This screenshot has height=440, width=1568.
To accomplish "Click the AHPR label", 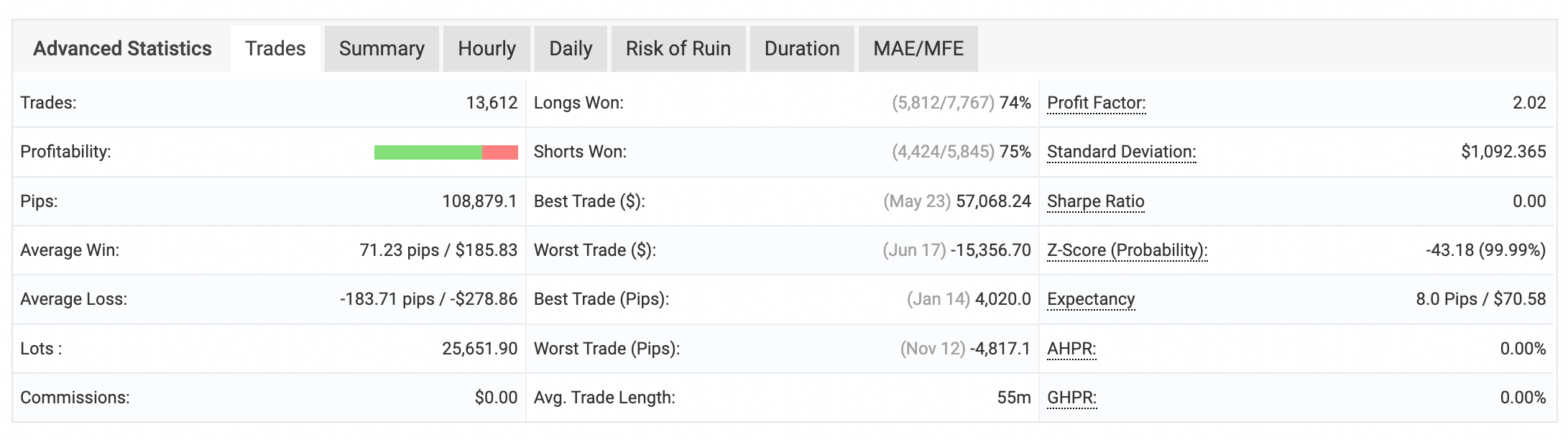I will (x=1071, y=349).
